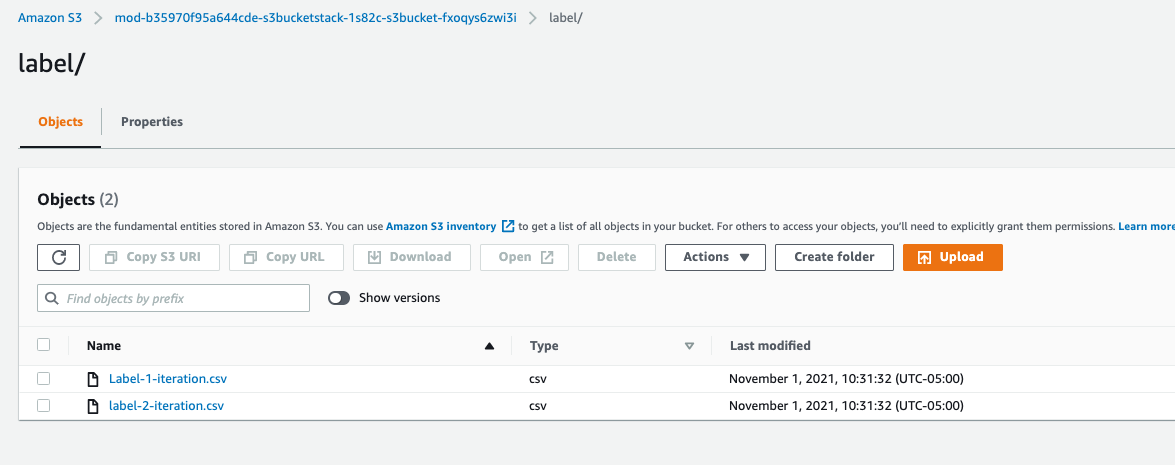The image size is (1175, 465).
Task: Select checkbox for Label-1-iteration.csv
Action: (x=43, y=379)
